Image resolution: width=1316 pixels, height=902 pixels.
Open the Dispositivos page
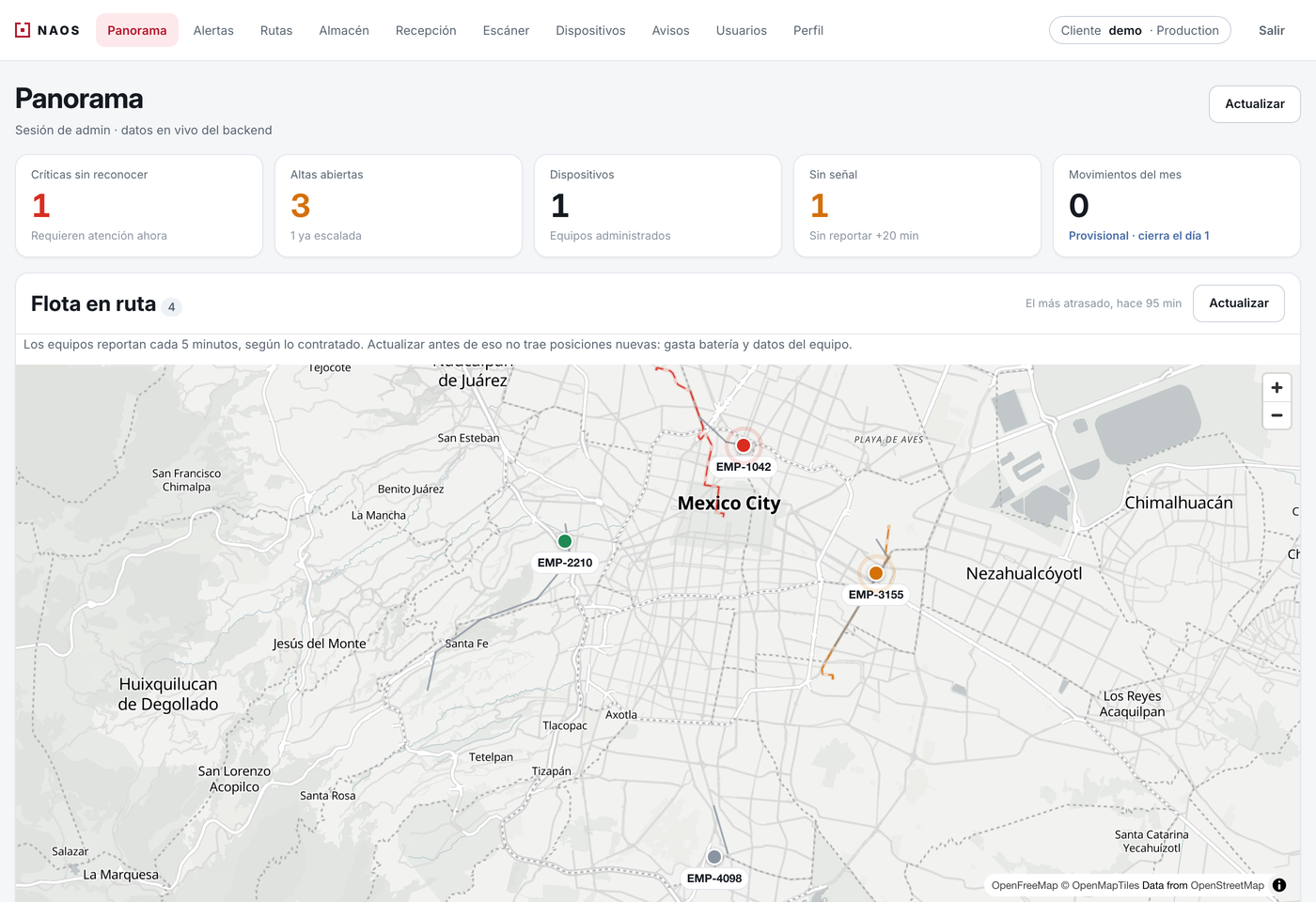click(x=590, y=30)
